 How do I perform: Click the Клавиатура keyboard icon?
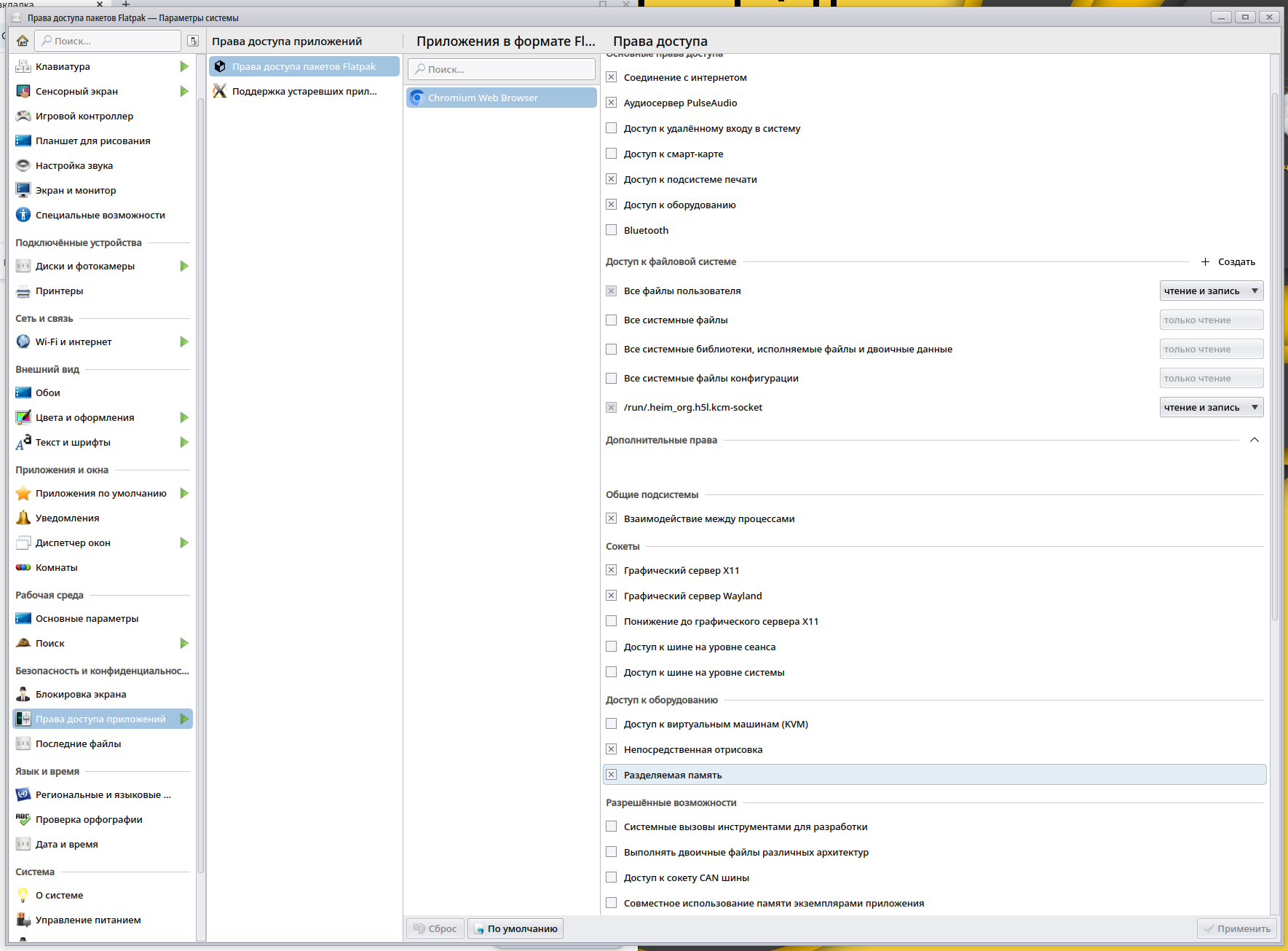[x=23, y=66]
